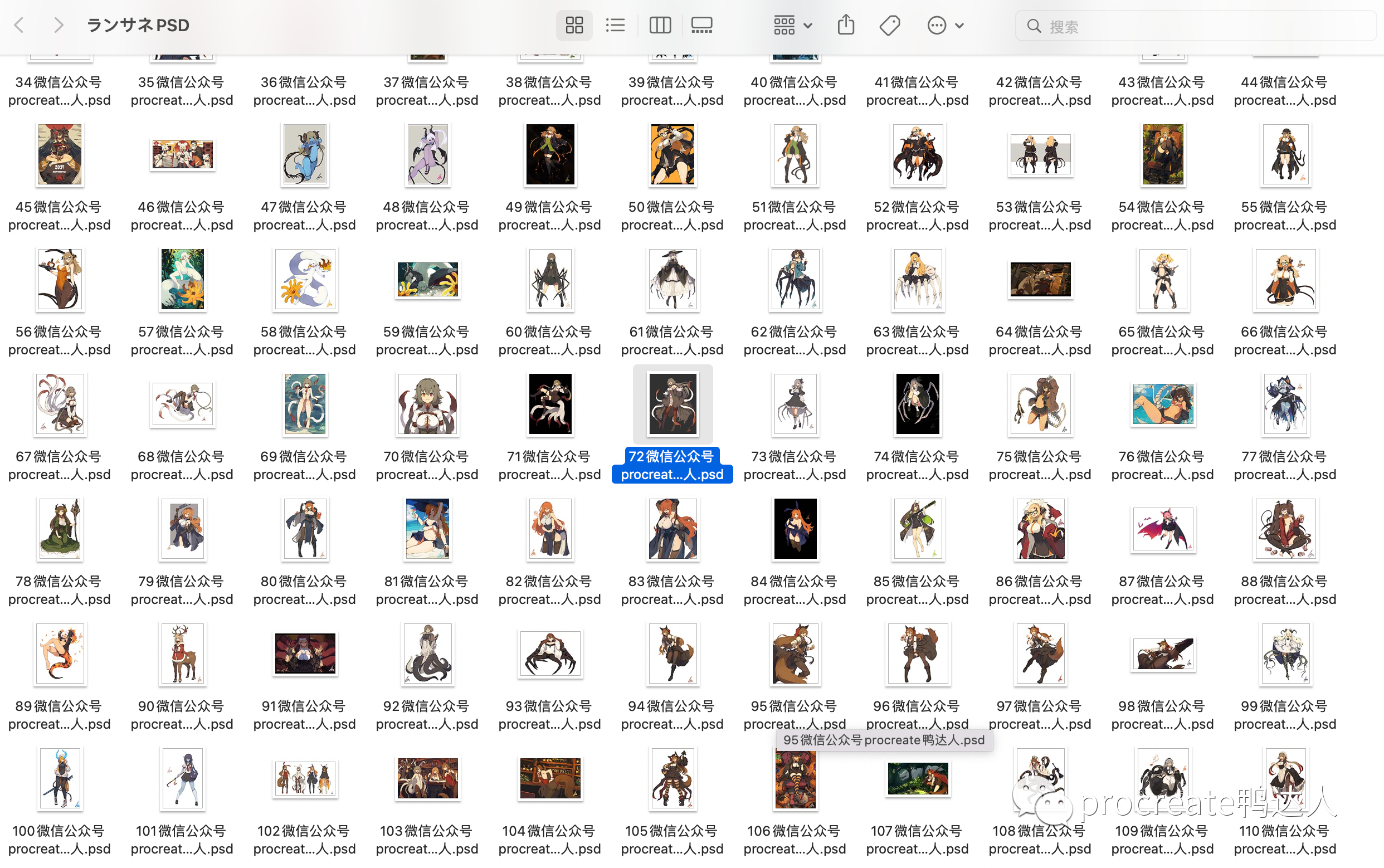Click file name 67 微信公众号 procreat…人.psd
Image resolution: width=1384 pixels, height=868 pixels.
point(60,466)
